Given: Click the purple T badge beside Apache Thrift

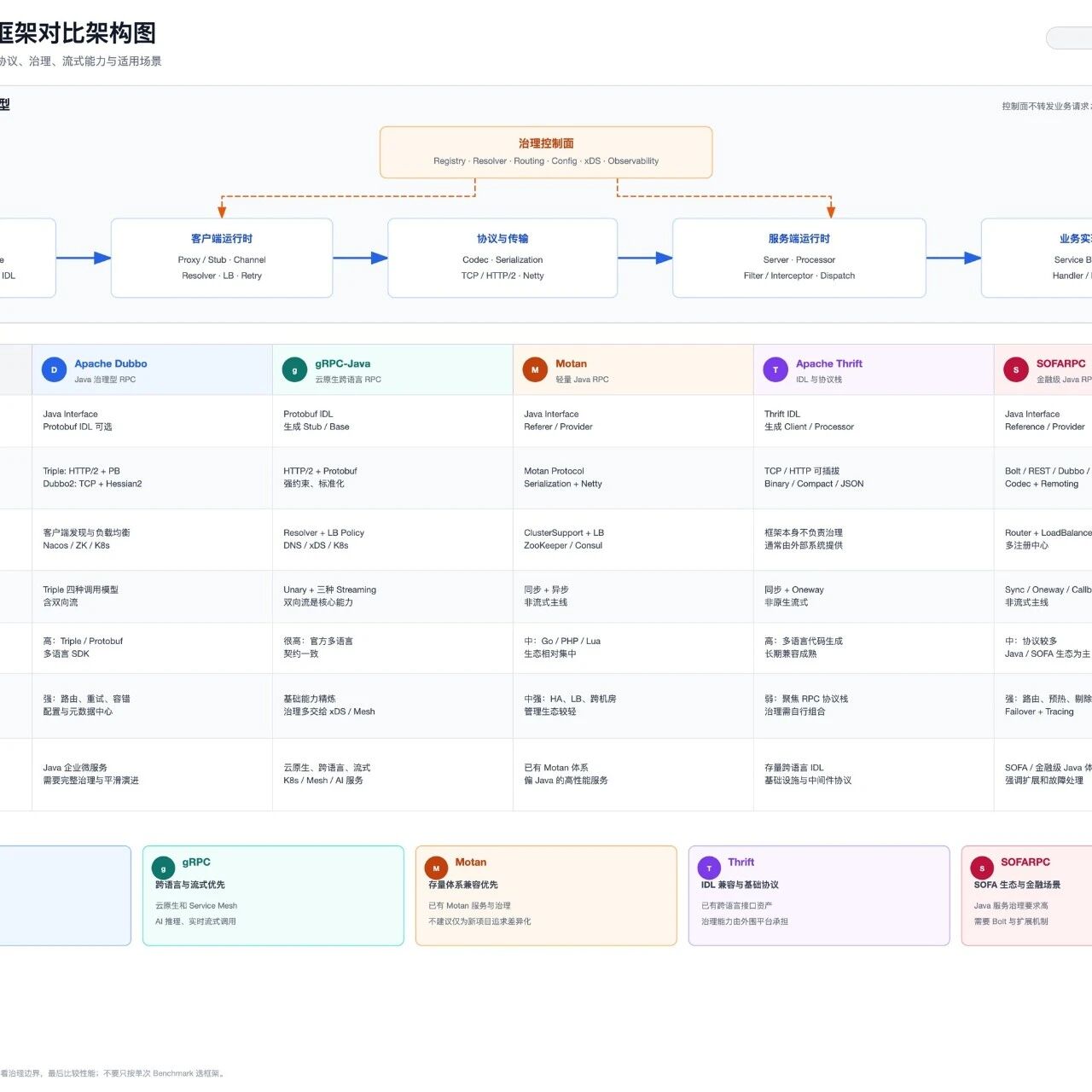Looking at the screenshot, I should point(775,370).
